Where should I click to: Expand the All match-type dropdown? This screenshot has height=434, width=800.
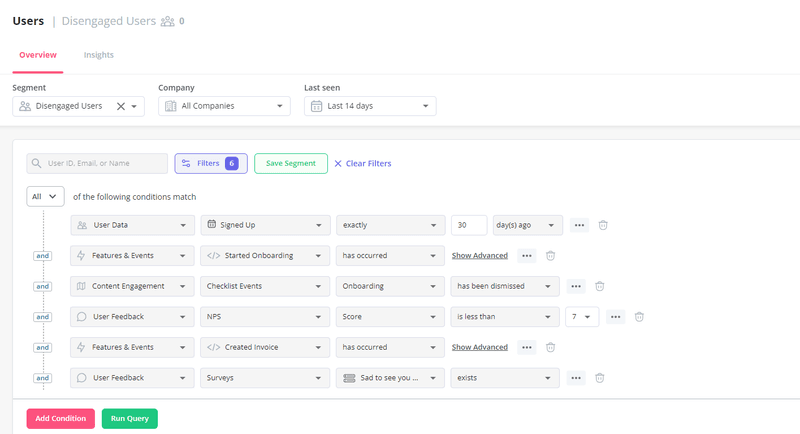(x=45, y=197)
